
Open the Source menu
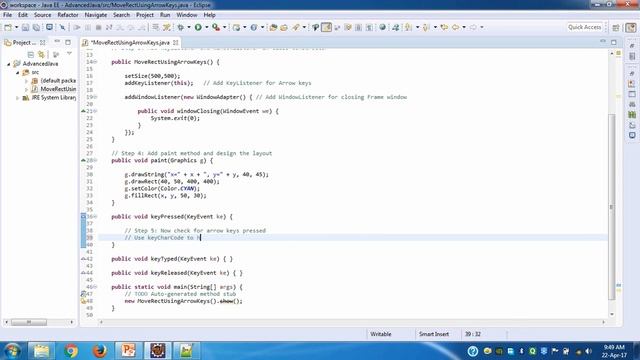pos(42,15)
